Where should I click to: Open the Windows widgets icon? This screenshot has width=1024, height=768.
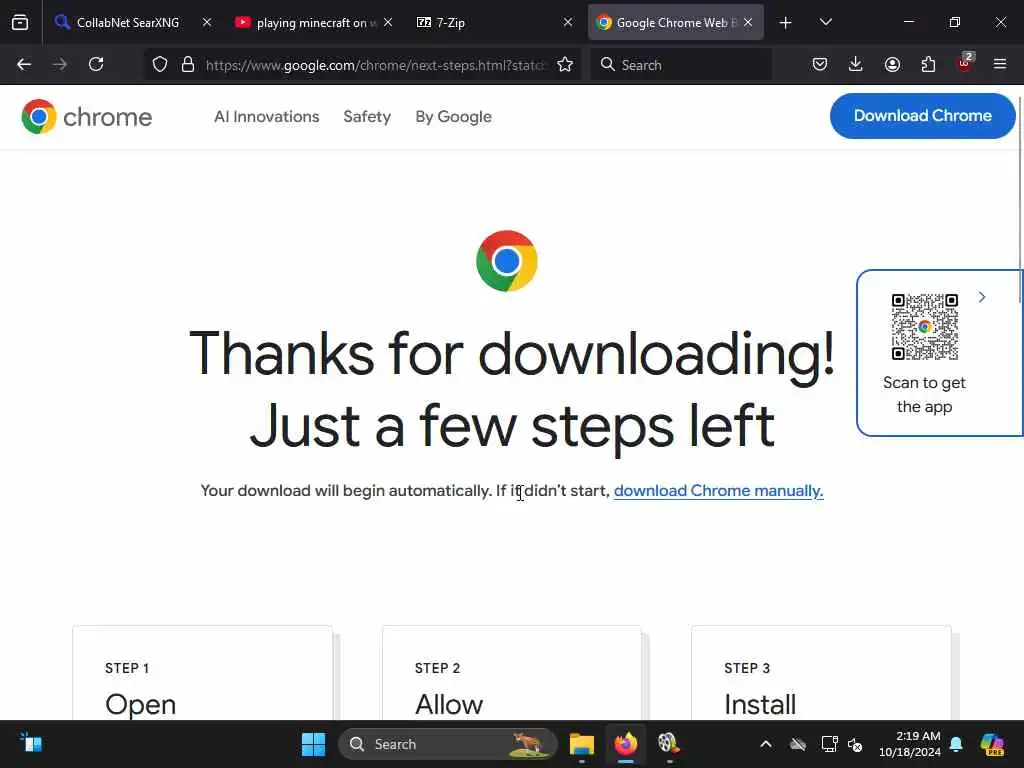[31, 743]
